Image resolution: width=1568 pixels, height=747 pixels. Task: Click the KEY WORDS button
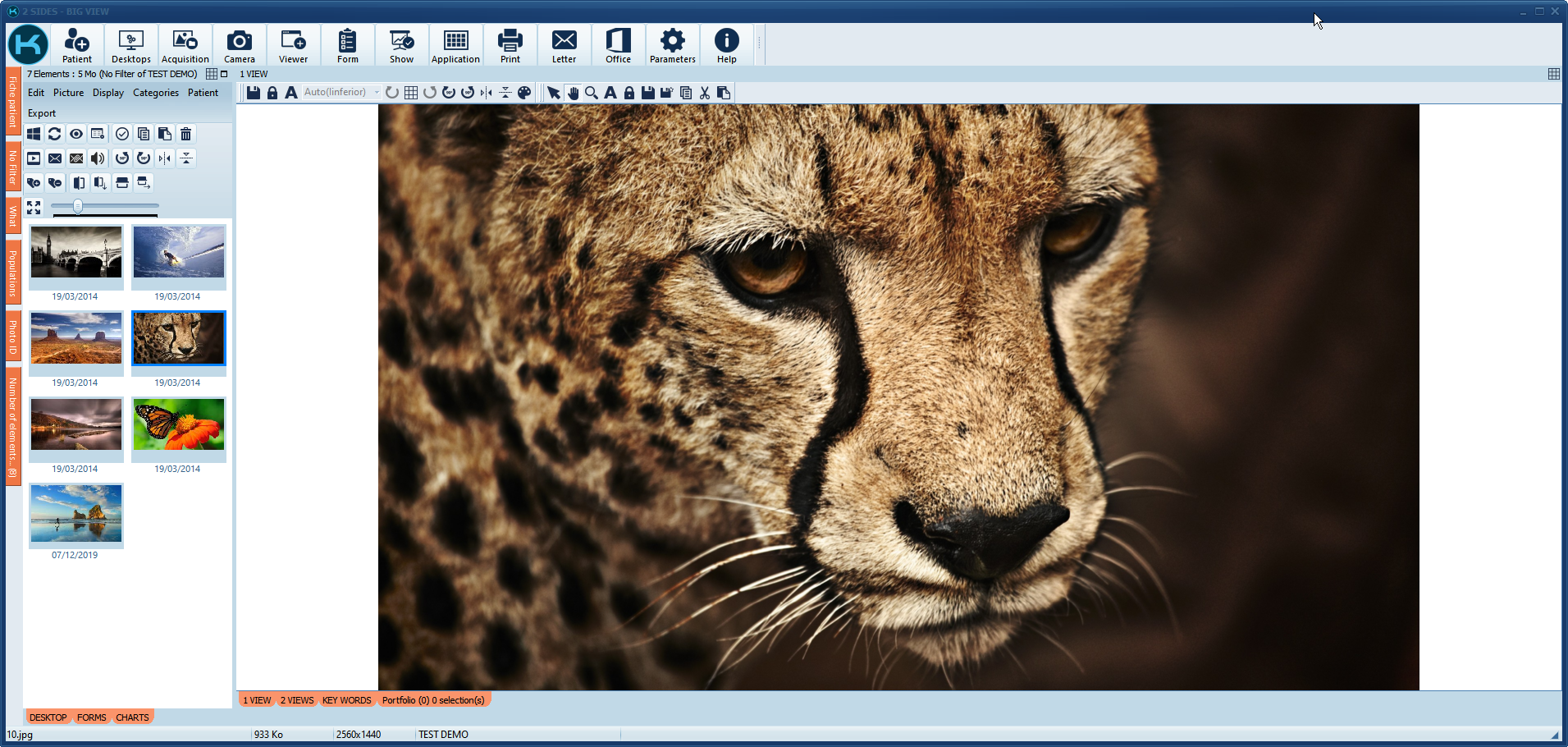pyautogui.click(x=346, y=700)
